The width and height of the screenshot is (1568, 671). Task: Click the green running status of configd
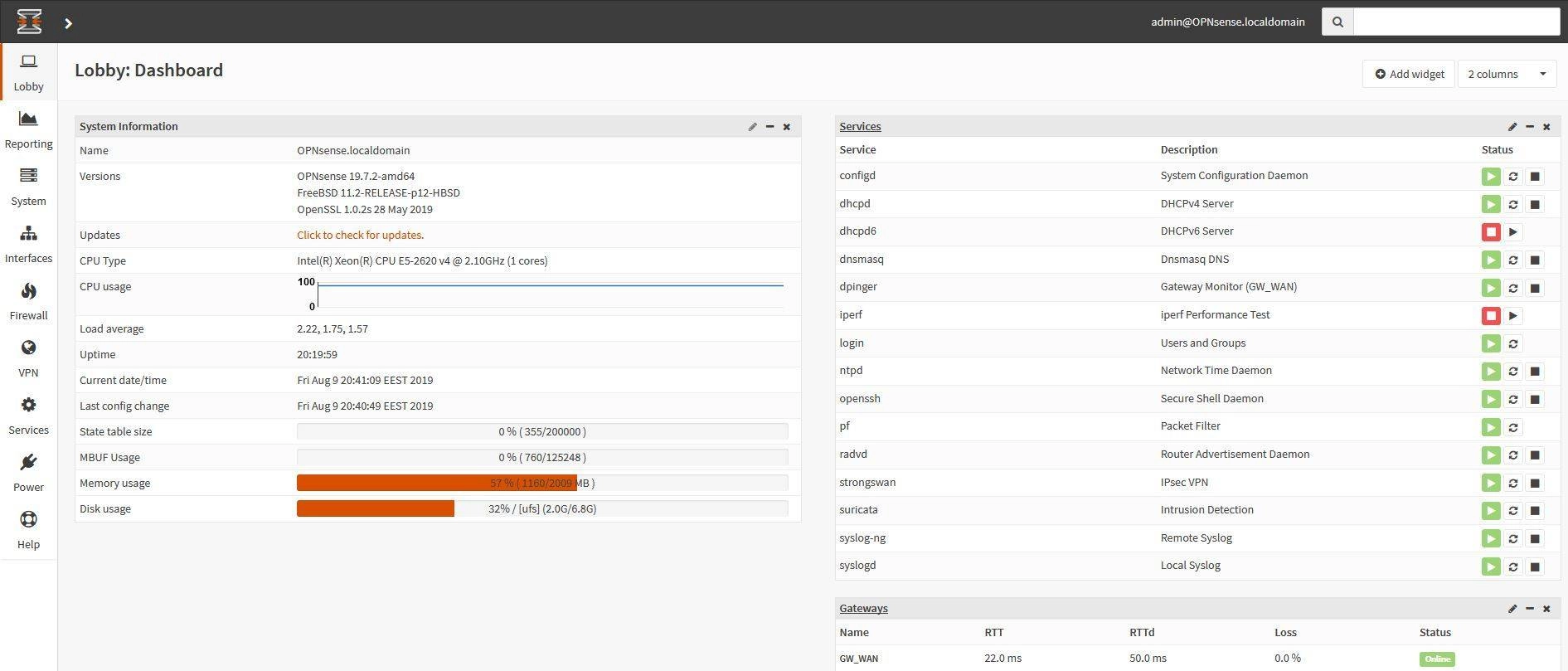(x=1491, y=177)
